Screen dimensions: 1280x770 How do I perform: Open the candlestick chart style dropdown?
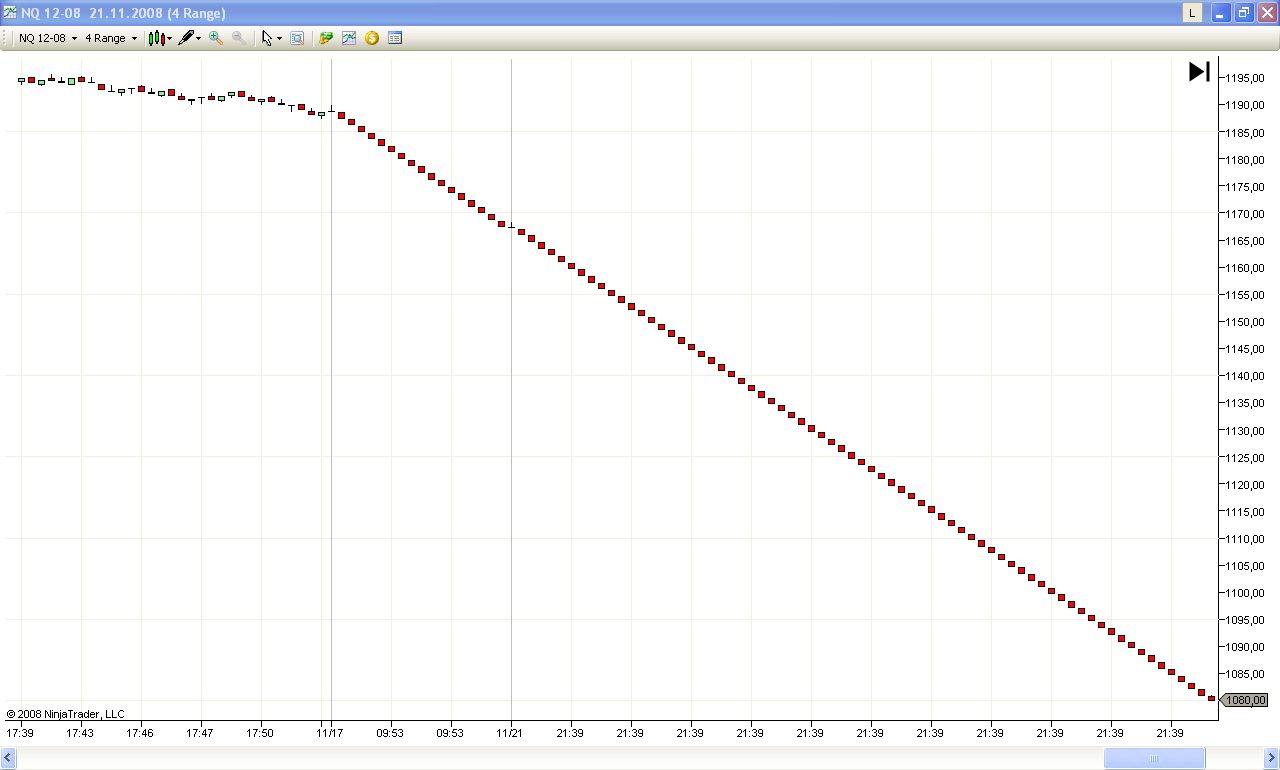(160, 38)
